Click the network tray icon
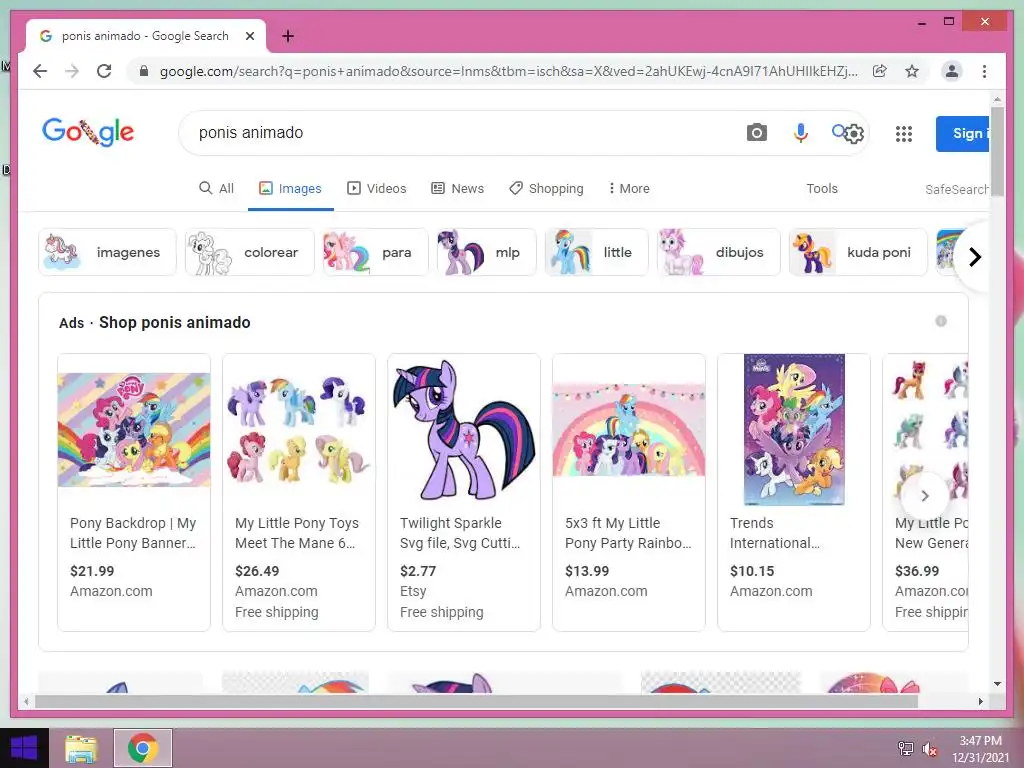The height and width of the screenshot is (768, 1024). [906, 749]
